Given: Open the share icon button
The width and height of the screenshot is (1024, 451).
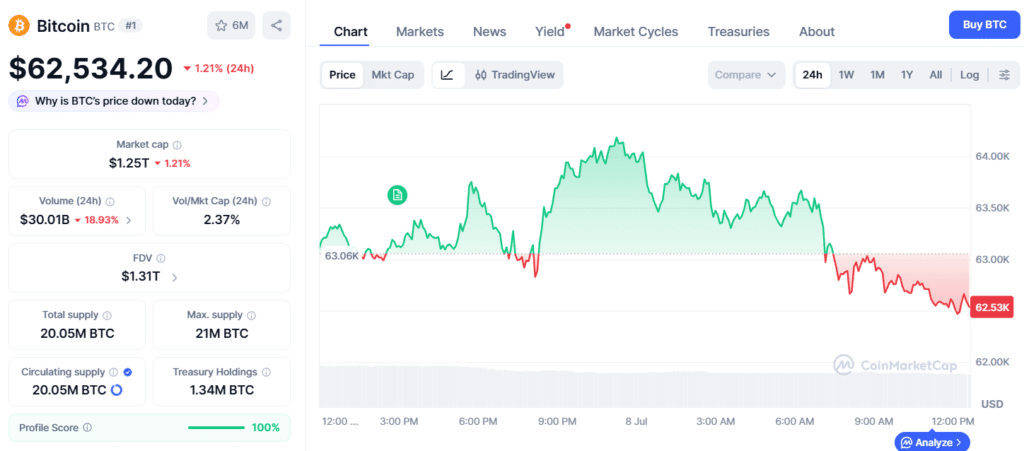Looking at the screenshot, I should pyautogui.click(x=276, y=25).
